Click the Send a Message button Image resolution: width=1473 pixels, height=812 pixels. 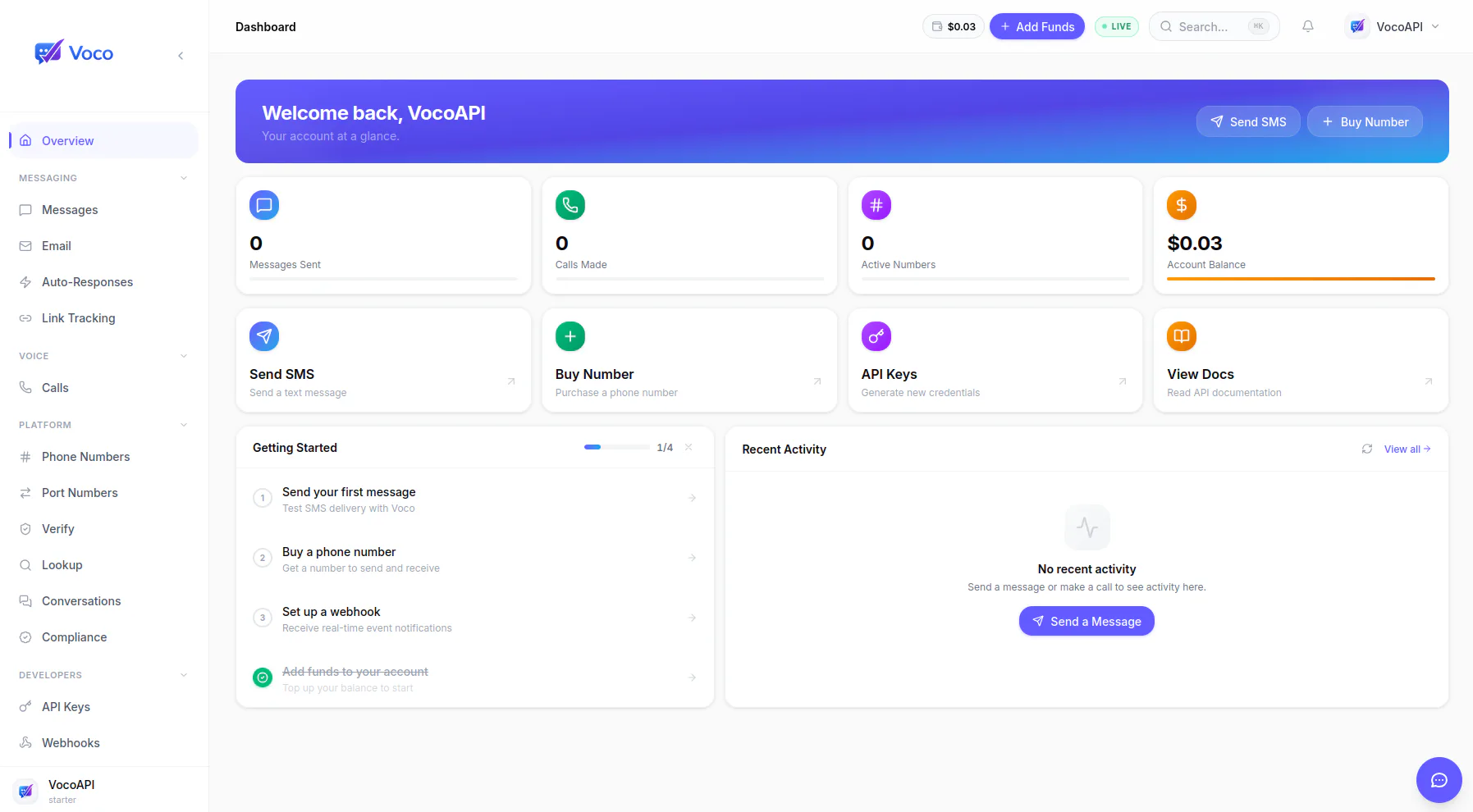click(1086, 621)
